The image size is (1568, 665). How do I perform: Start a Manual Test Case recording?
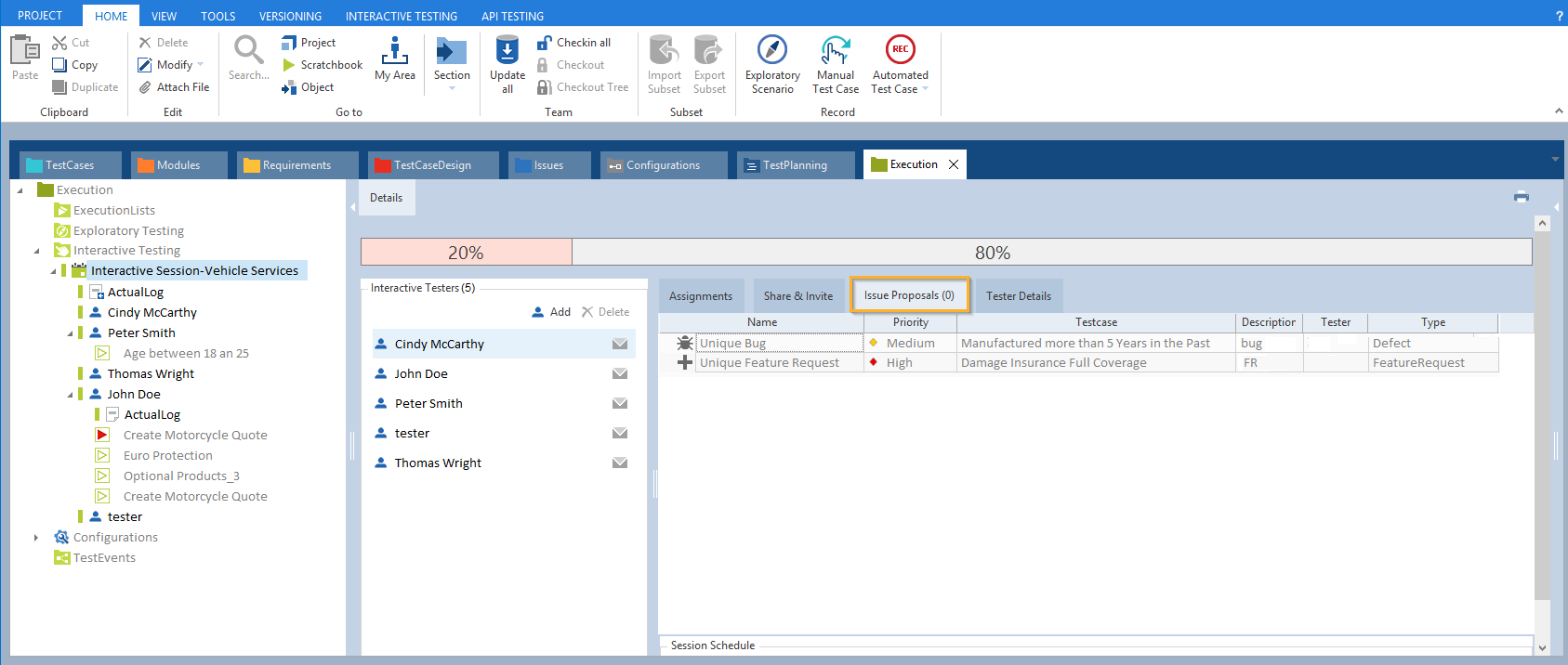[x=835, y=50]
